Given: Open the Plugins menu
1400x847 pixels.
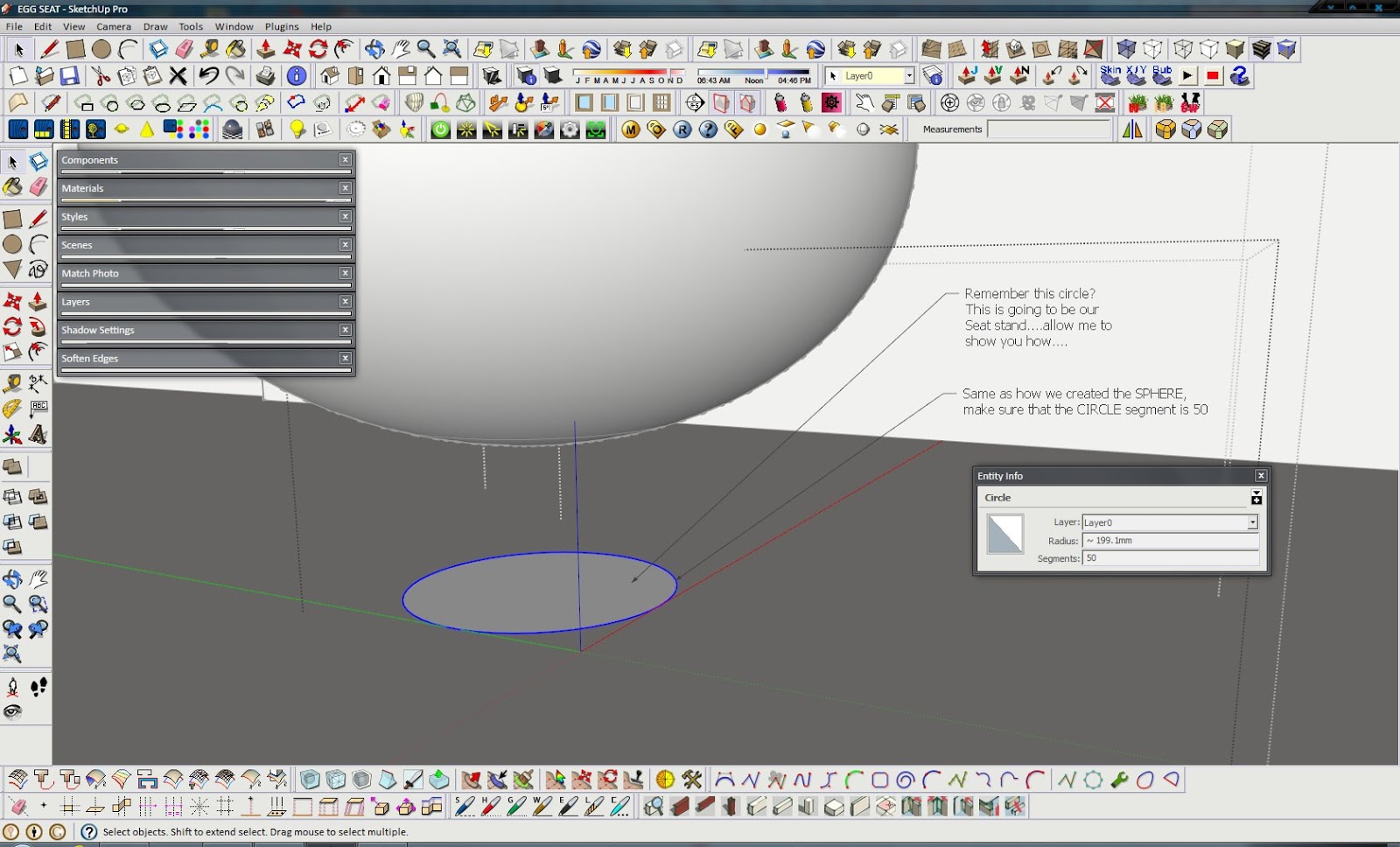Looking at the screenshot, I should click(282, 26).
